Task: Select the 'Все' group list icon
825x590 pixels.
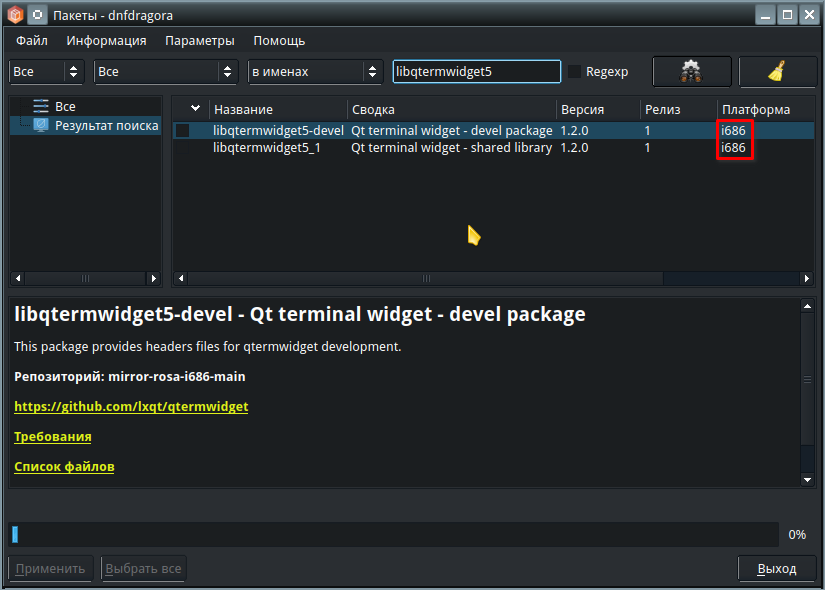Action: [41, 106]
